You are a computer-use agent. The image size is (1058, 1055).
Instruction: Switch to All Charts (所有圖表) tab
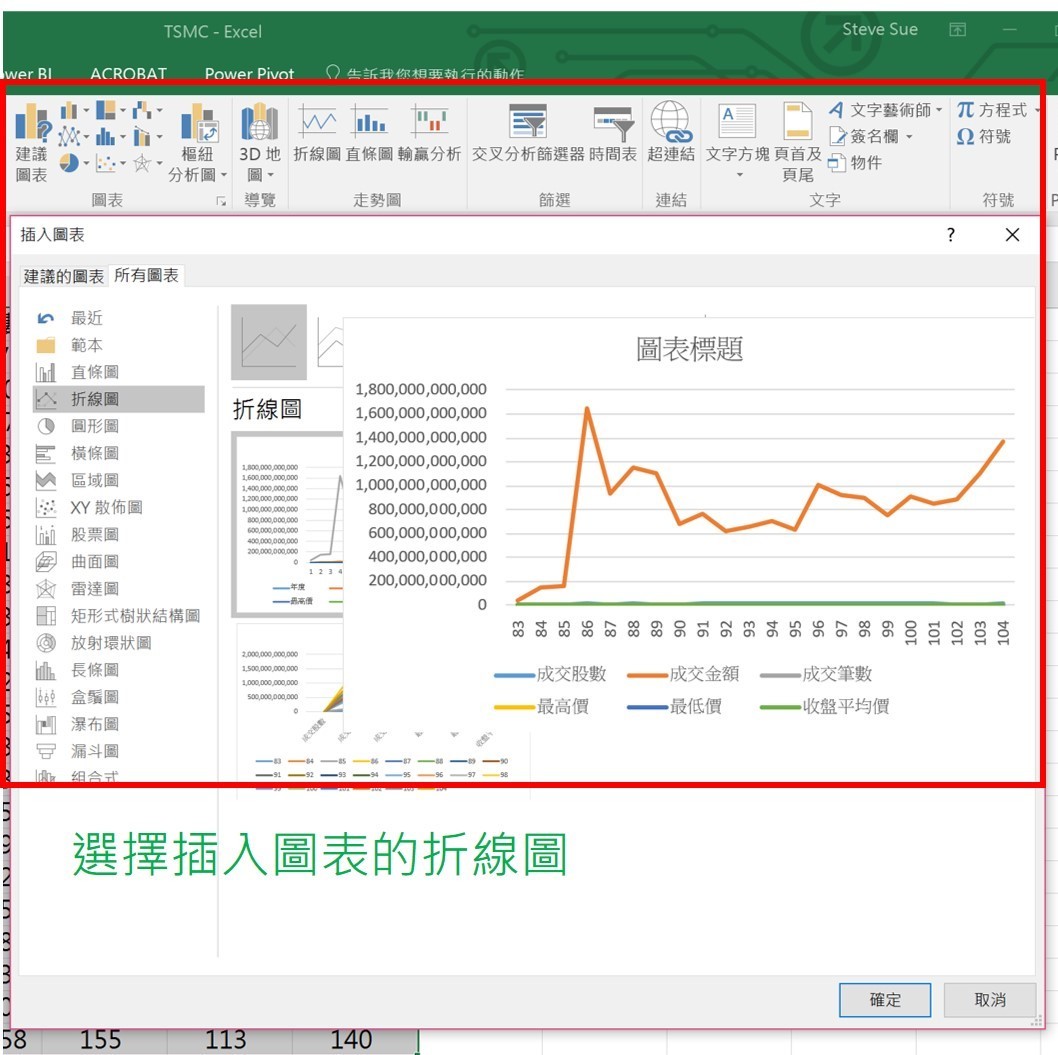tap(146, 275)
